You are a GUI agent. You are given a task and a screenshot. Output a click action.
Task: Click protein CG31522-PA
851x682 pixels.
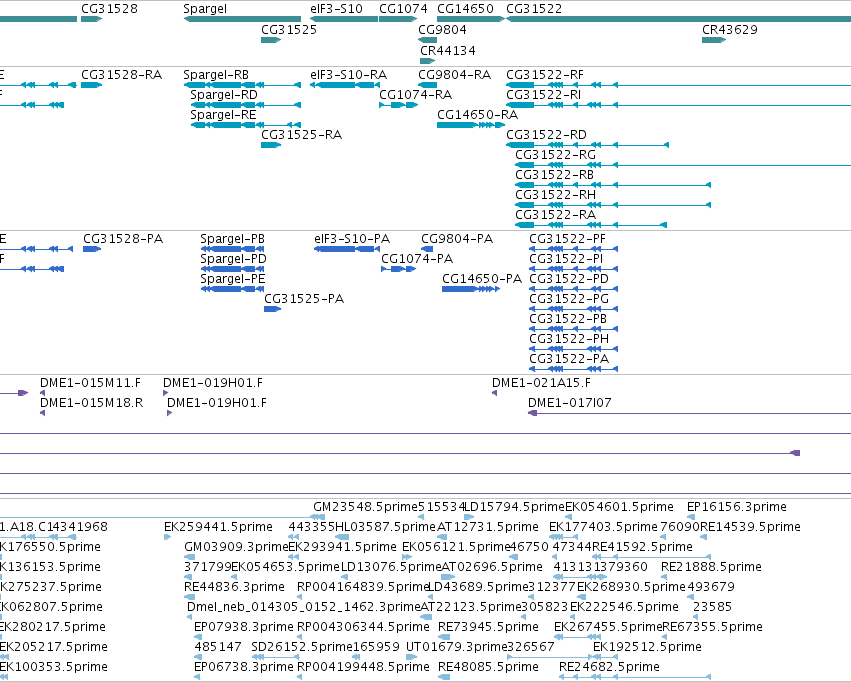pos(574,369)
